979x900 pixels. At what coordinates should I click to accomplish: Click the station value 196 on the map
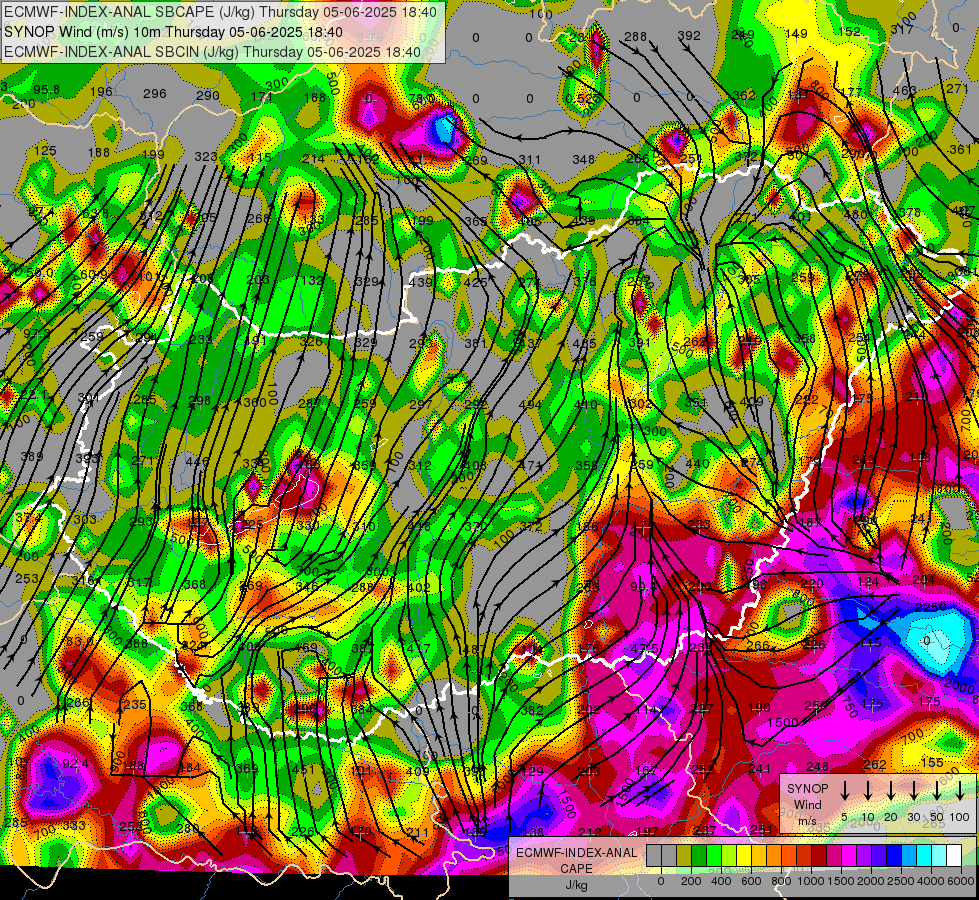tap(101, 92)
